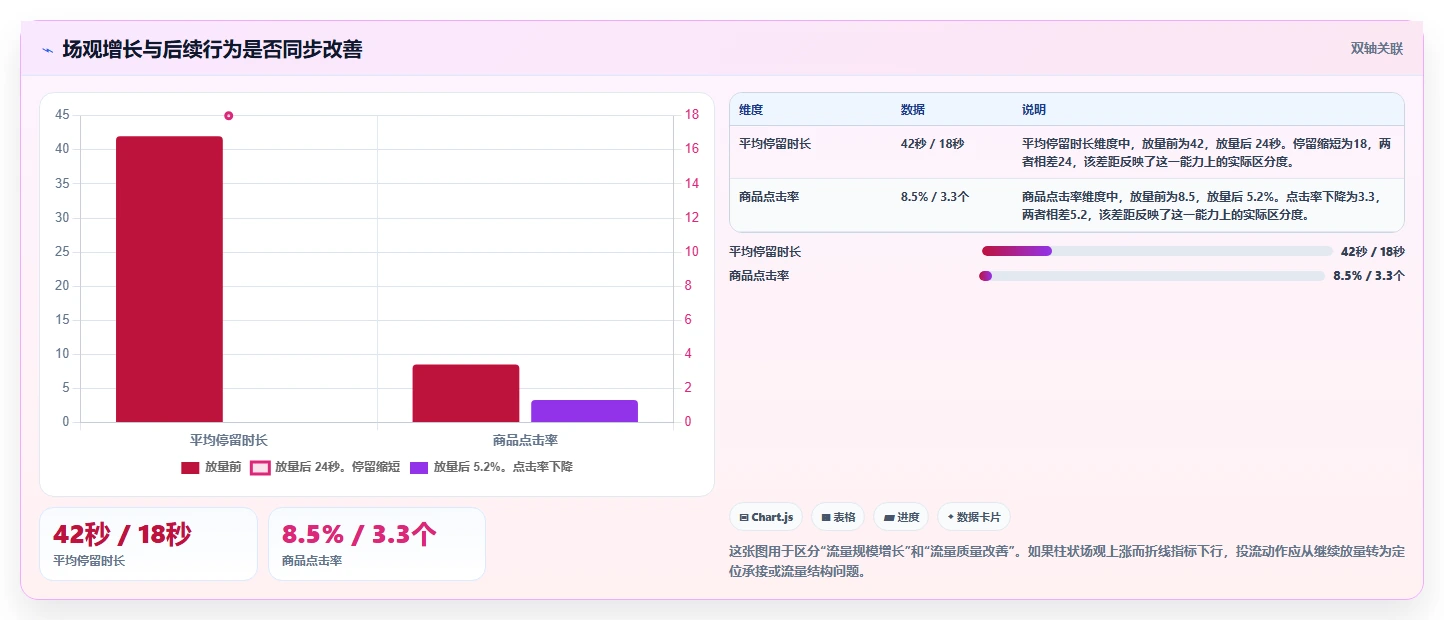Click the 45 left axis value
Screen dimensions: 1444x620
[62, 115]
